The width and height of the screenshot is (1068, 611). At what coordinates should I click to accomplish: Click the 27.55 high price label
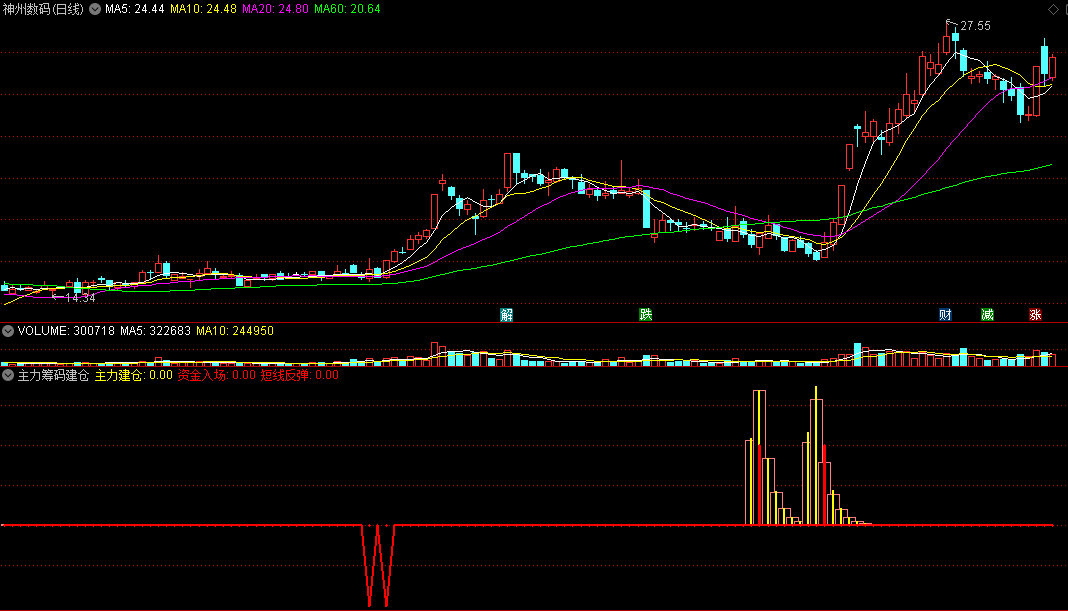coord(975,26)
